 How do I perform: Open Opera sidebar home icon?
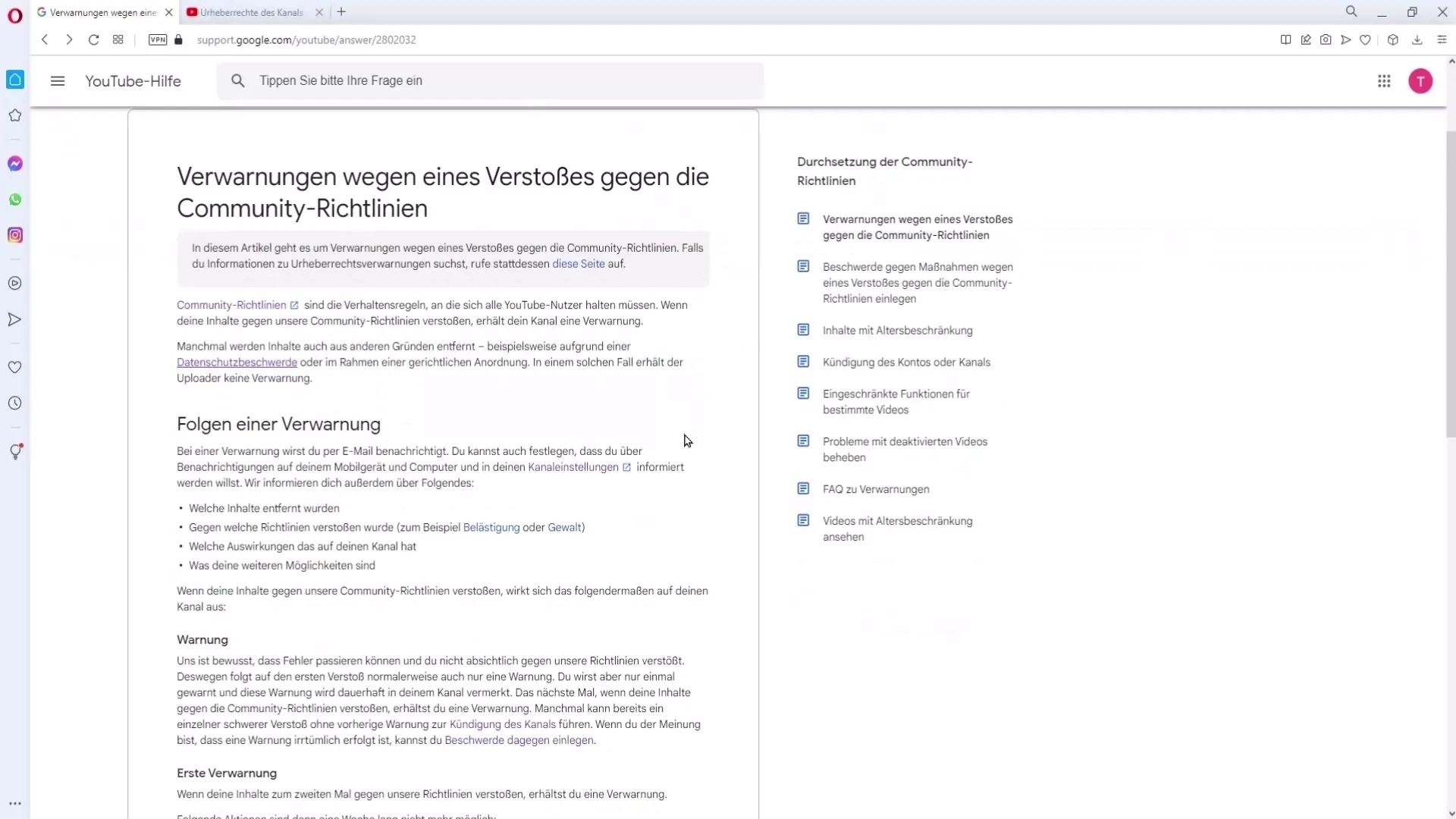click(15, 80)
